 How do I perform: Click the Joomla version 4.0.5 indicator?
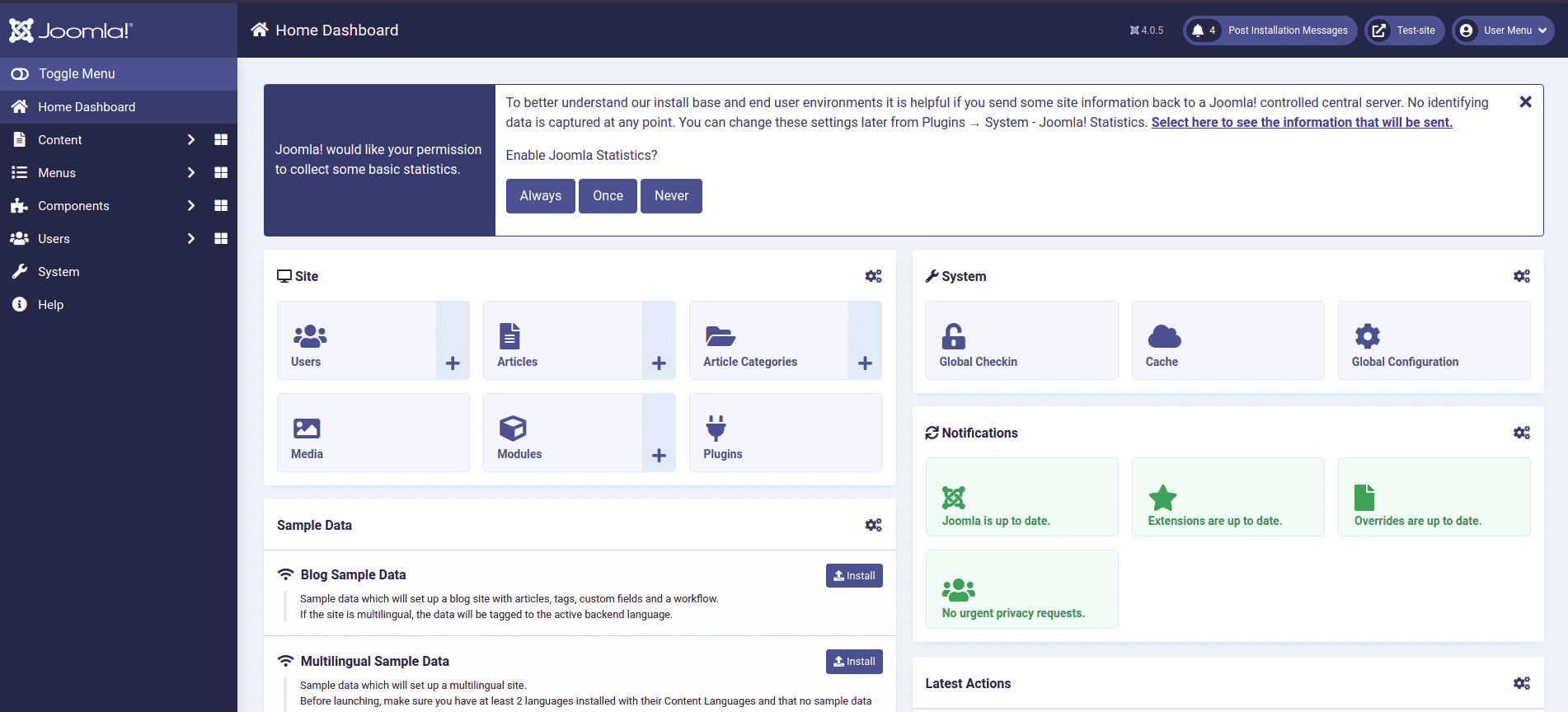coord(1147,30)
